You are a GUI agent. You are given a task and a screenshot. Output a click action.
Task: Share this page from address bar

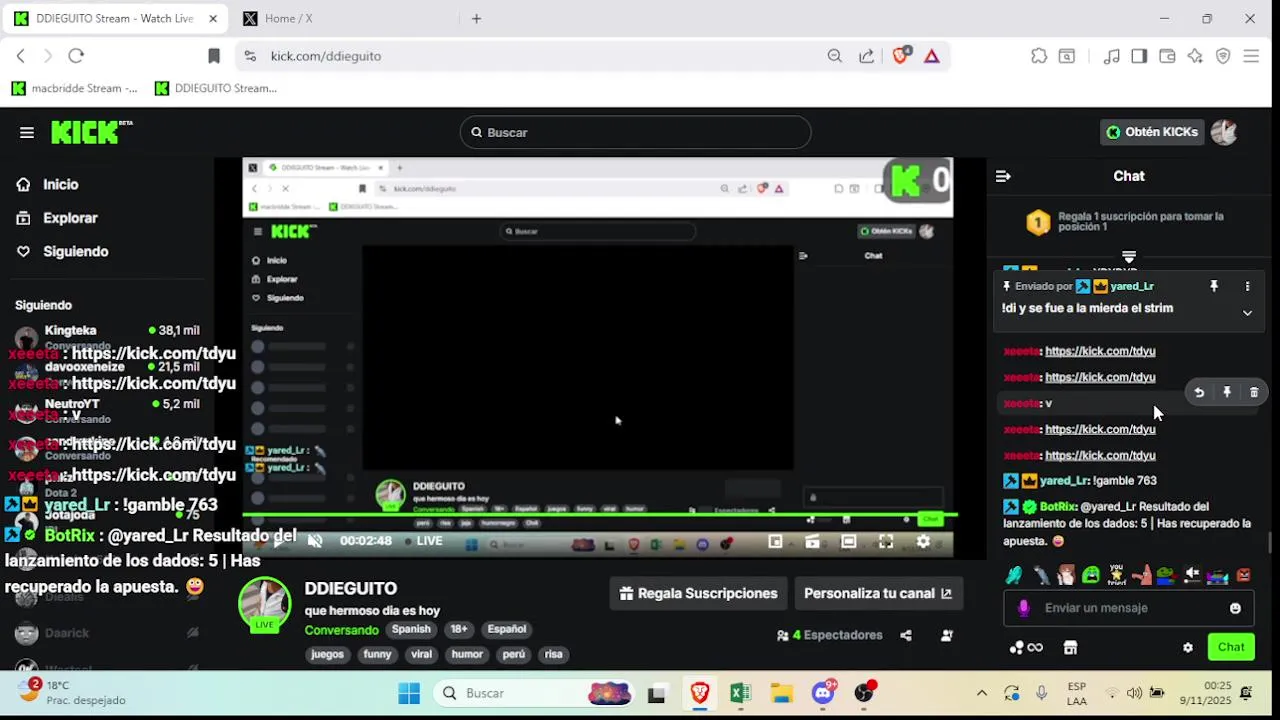click(866, 56)
